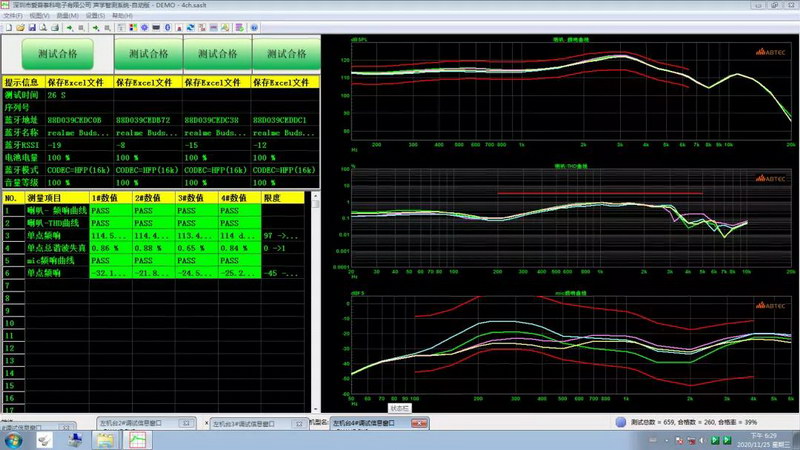Click channel 3 测试合格 green button
This screenshot has height=450, width=800.
point(217,54)
